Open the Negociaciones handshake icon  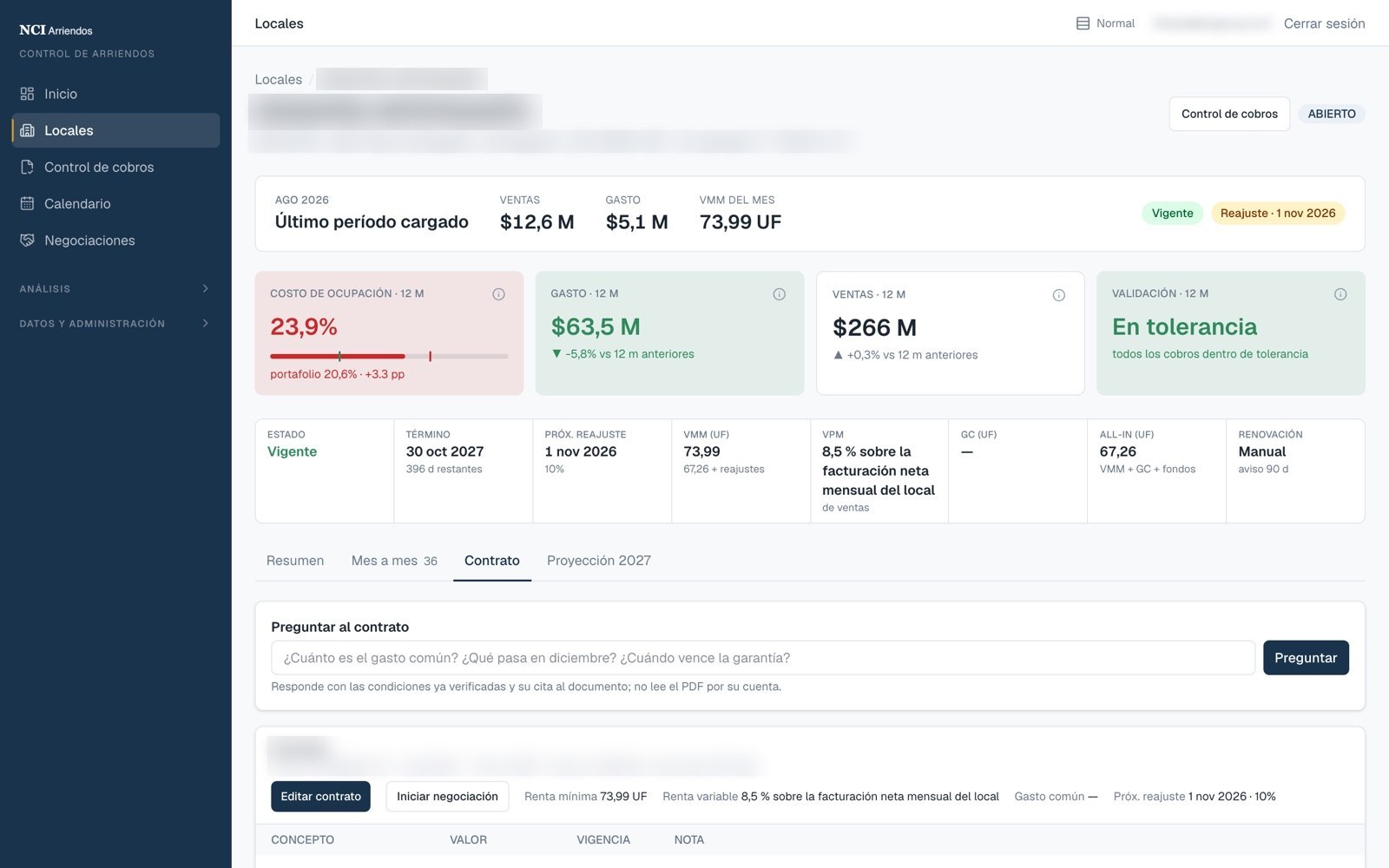pos(27,240)
